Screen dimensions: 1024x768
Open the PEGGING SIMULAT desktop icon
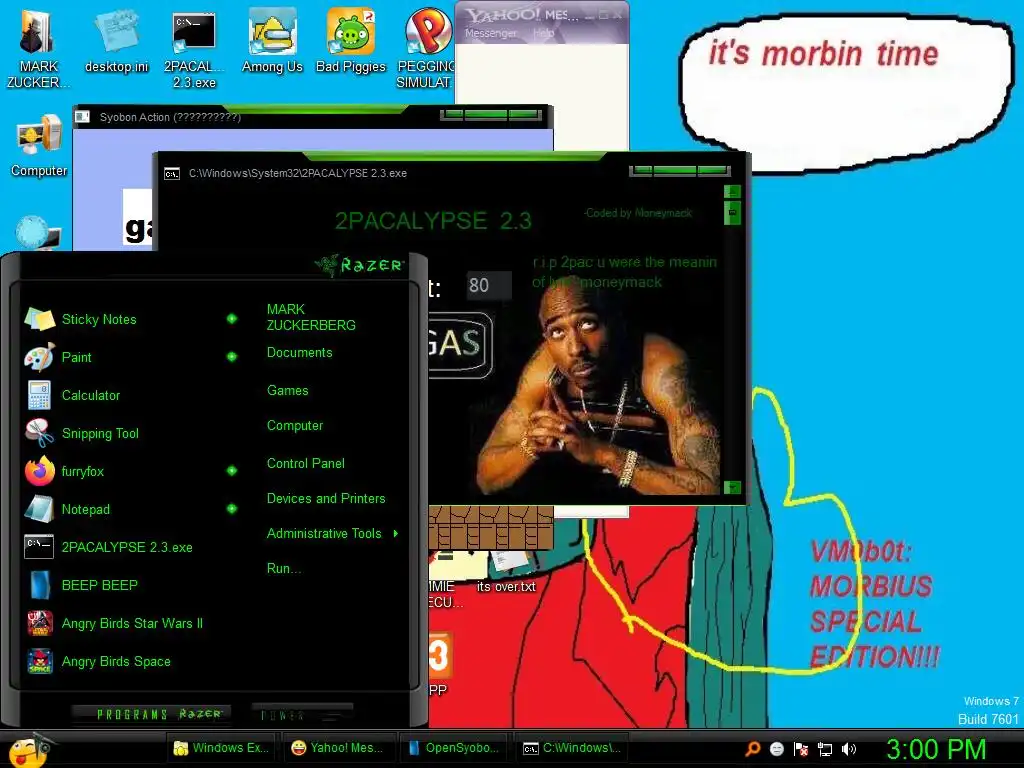coord(425,49)
